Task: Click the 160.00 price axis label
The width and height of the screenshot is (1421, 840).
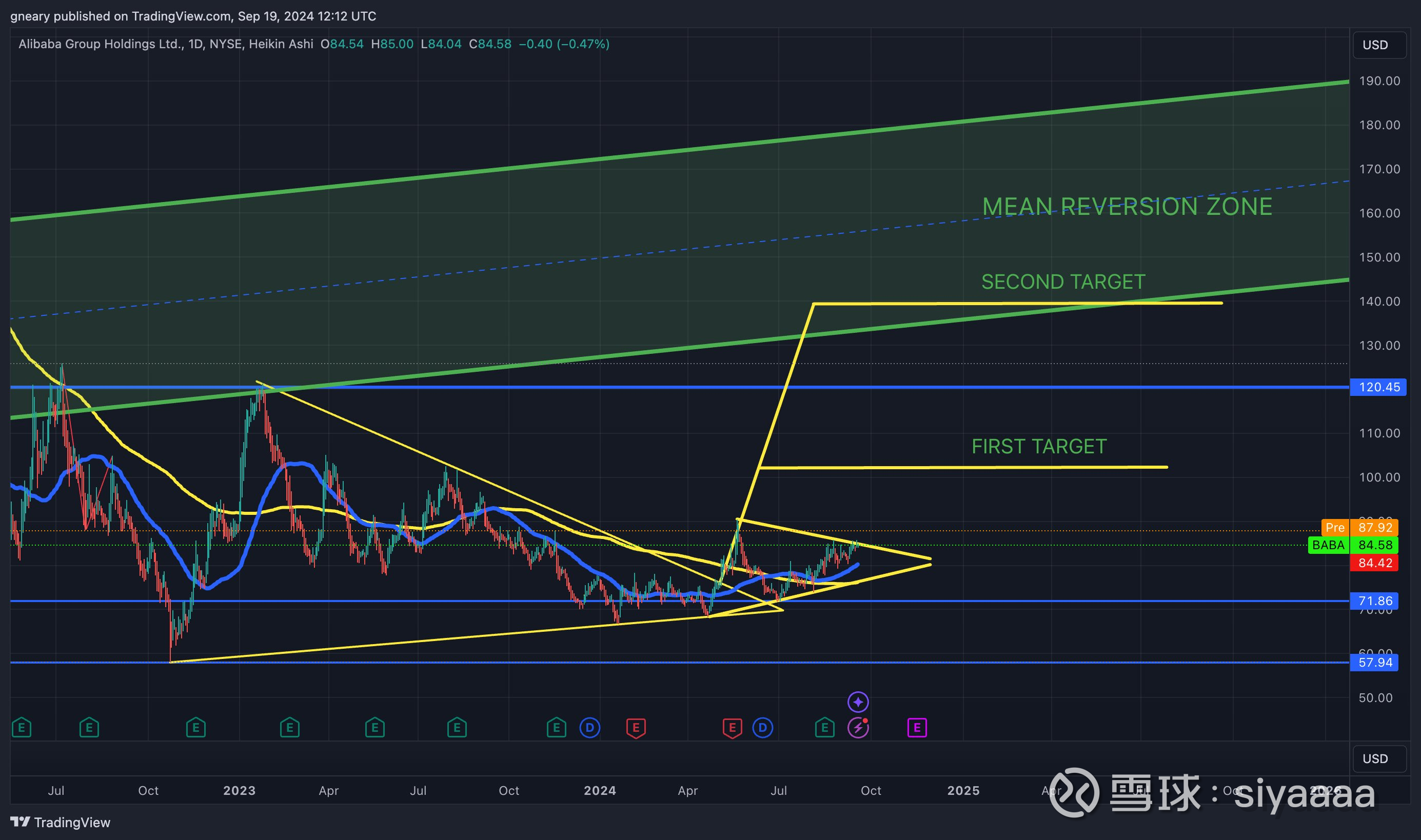Action: 1379,213
